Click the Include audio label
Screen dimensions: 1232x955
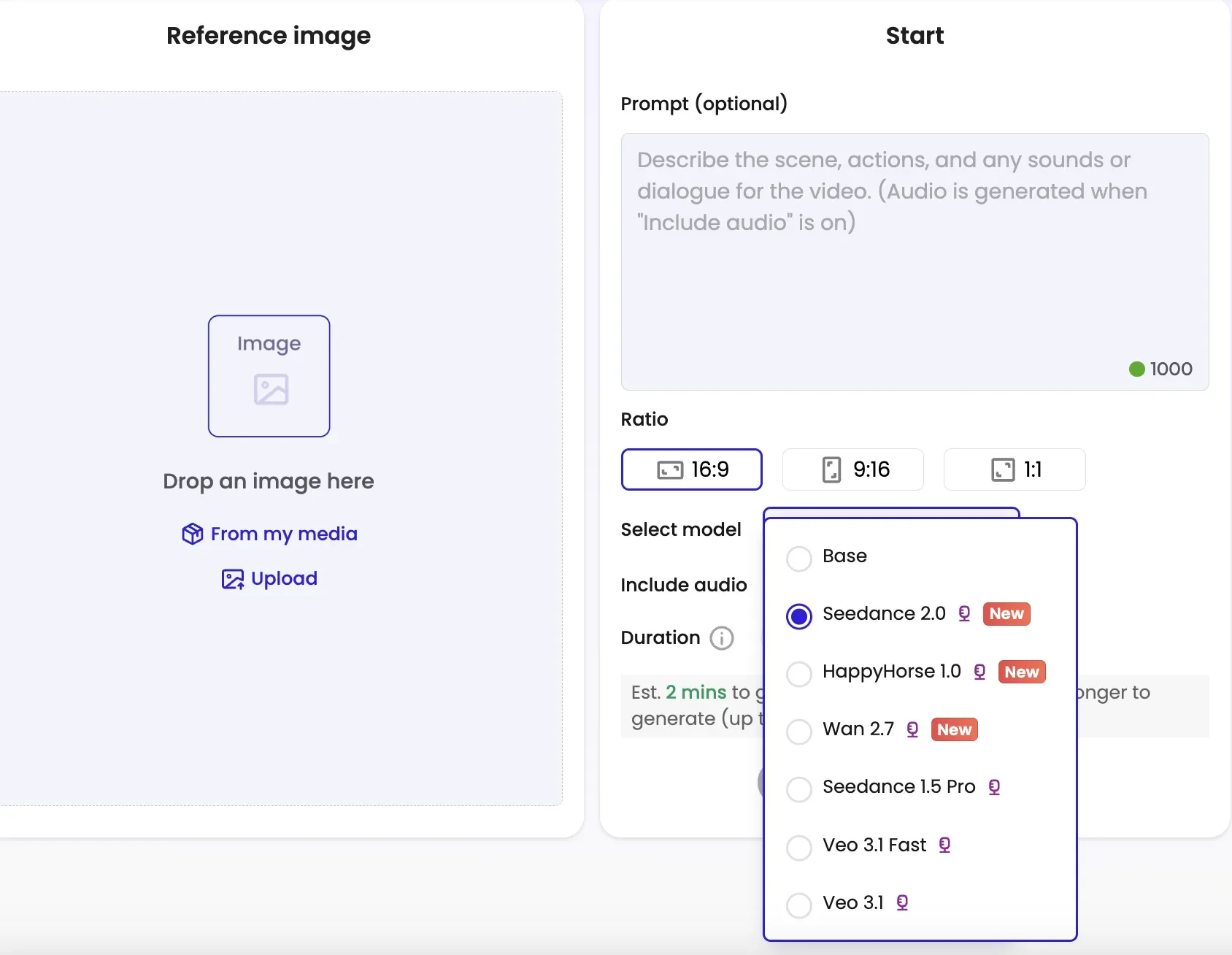pyautogui.click(x=684, y=585)
